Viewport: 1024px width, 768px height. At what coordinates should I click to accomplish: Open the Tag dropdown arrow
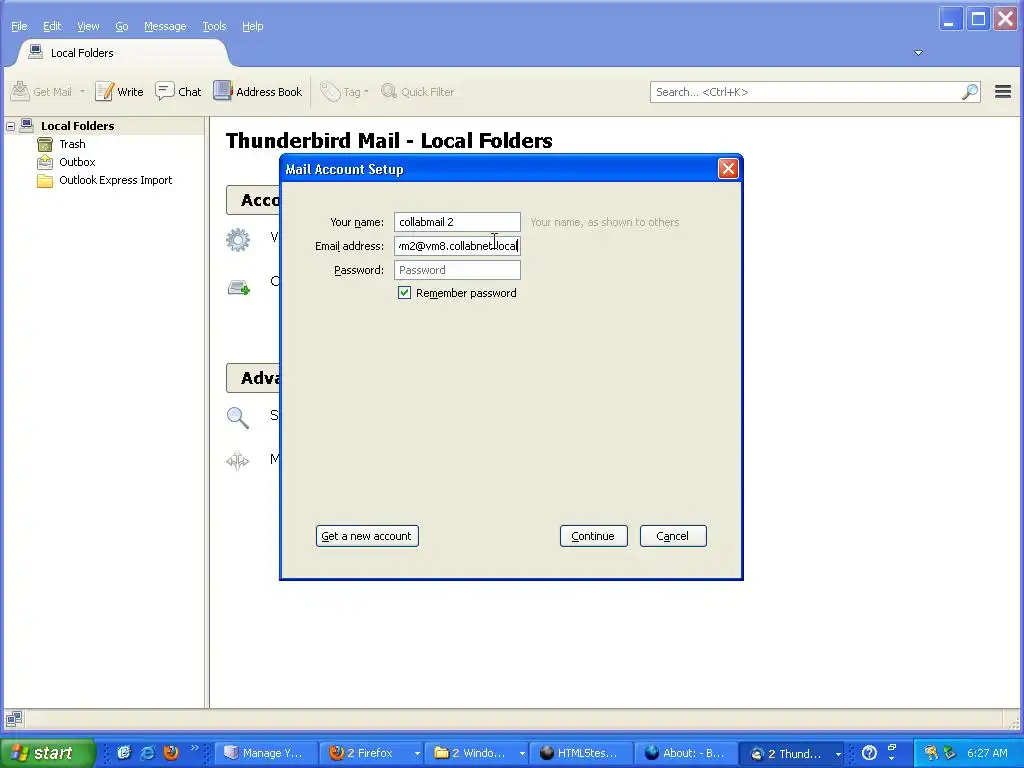coord(366,91)
